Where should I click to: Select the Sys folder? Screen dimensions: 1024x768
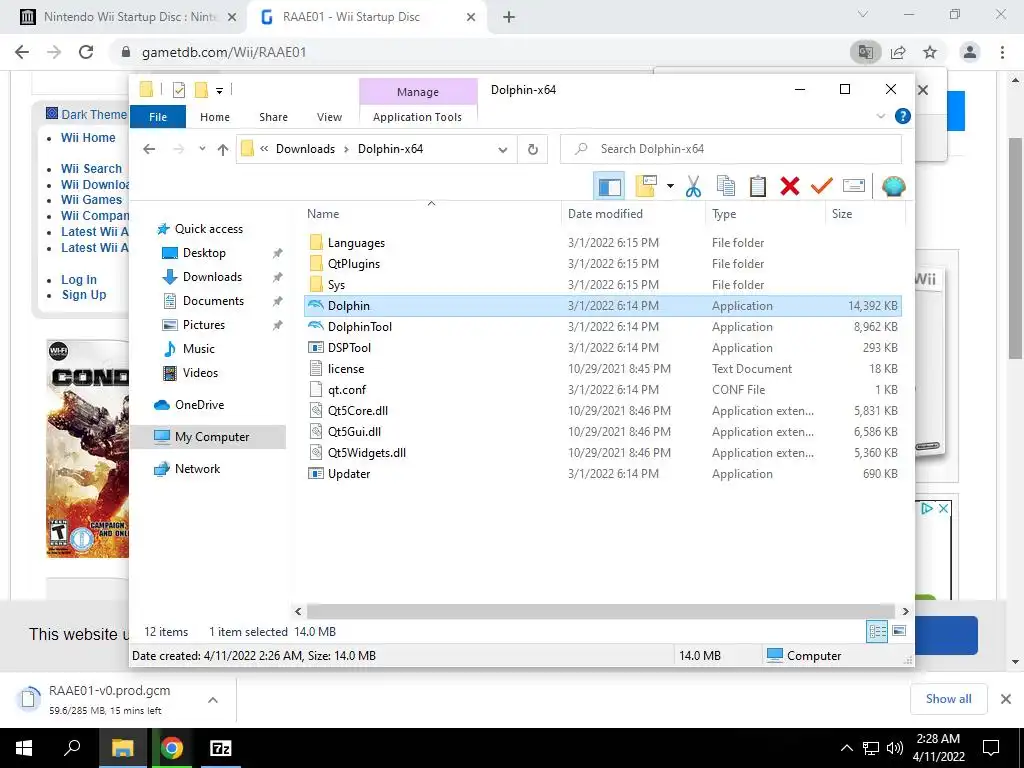[602, 285]
